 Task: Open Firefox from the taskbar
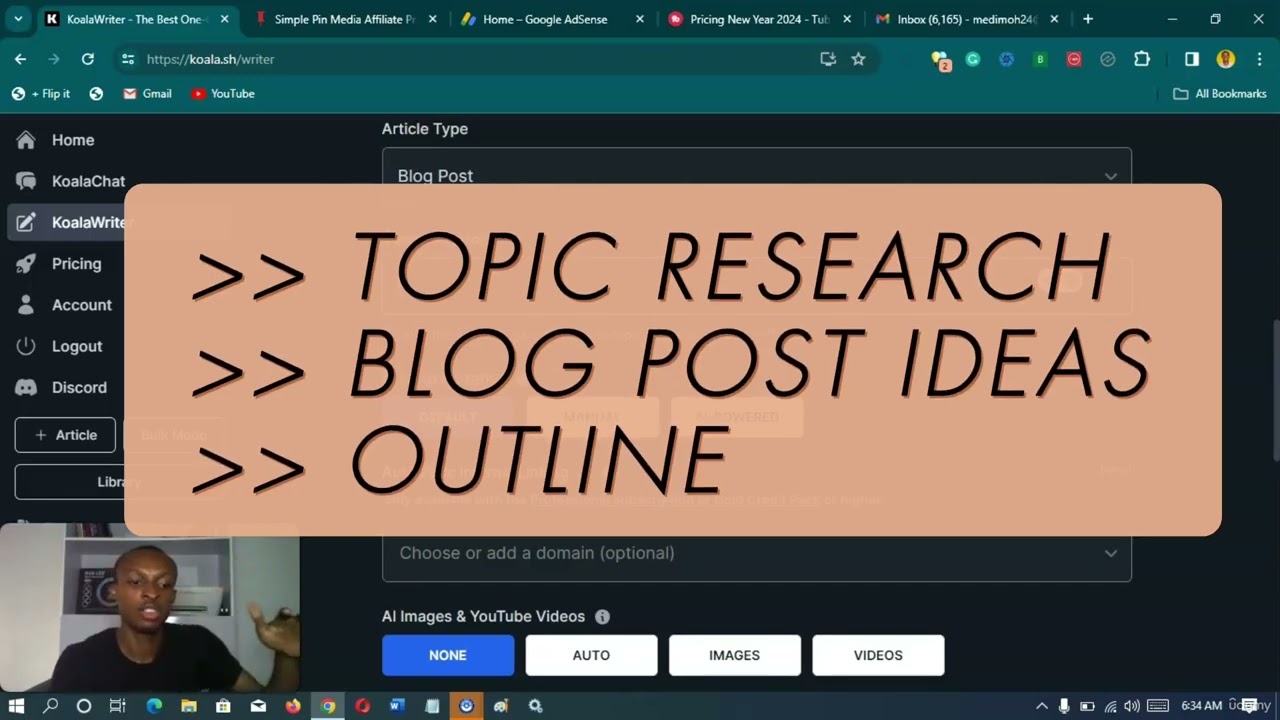pyautogui.click(x=292, y=706)
